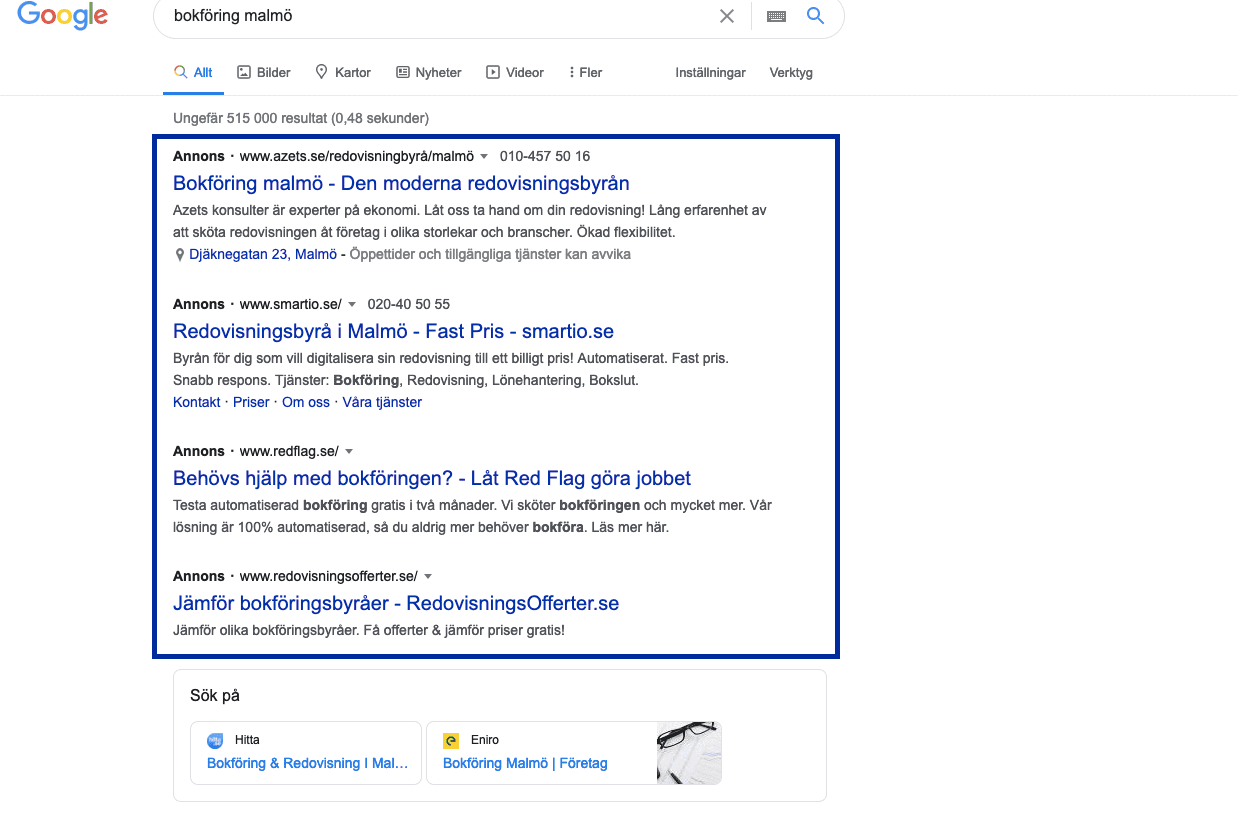Click the Google logo
This screenshot has width=1238, height=813.
(62, 15)
